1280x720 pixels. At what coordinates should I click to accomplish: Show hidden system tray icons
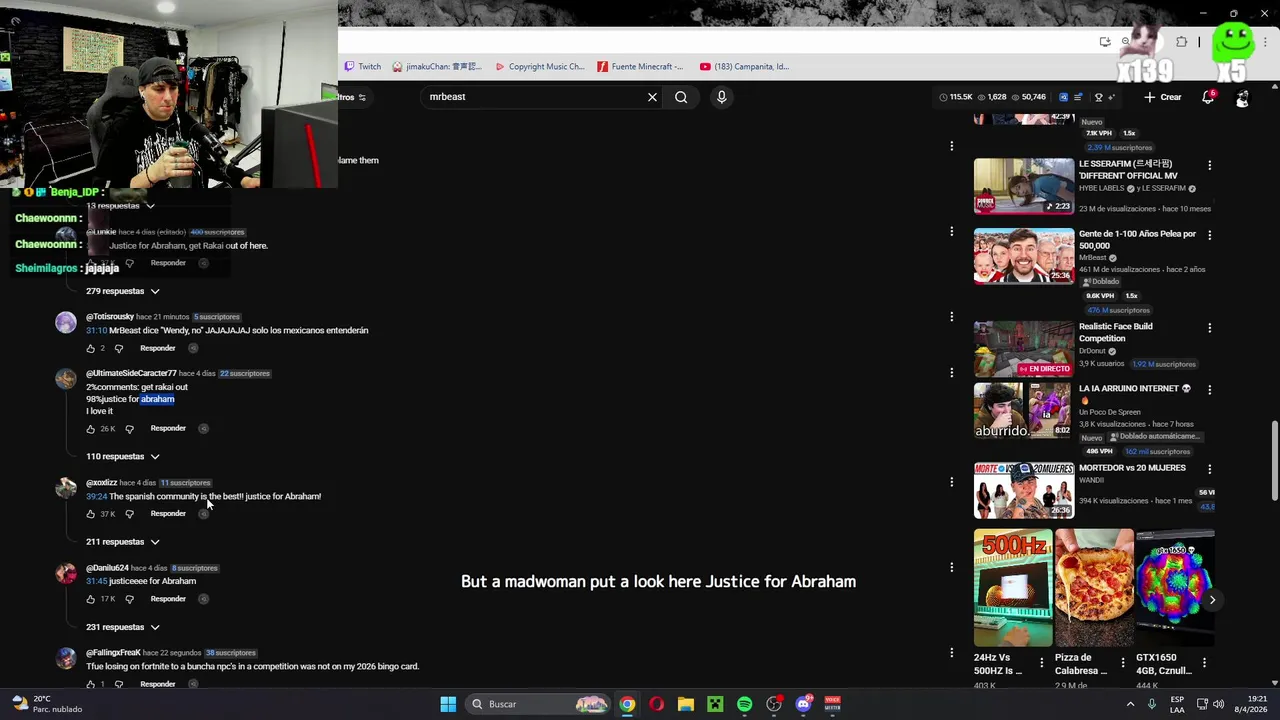click(1131, 704)
